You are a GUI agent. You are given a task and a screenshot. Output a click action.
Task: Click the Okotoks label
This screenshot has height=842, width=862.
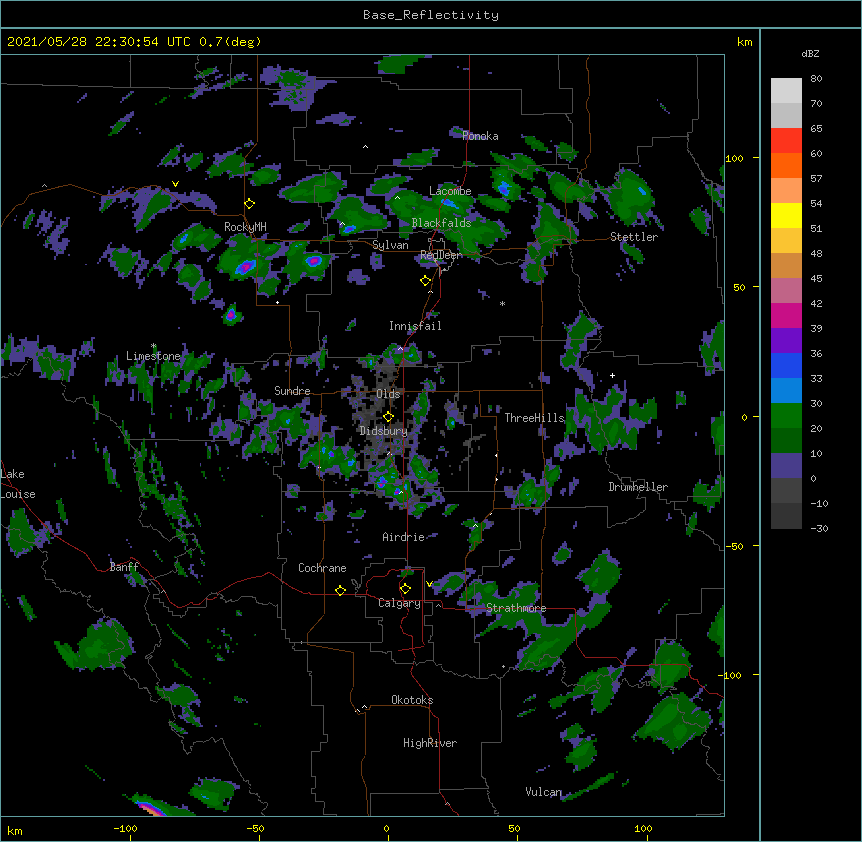point(412,700)
